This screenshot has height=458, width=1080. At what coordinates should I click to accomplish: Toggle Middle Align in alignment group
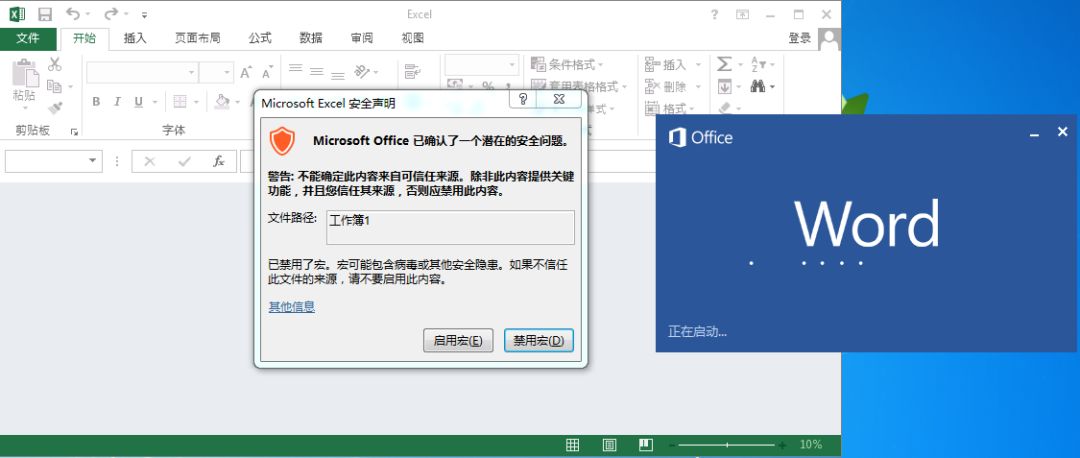click(x=317, y=71)
